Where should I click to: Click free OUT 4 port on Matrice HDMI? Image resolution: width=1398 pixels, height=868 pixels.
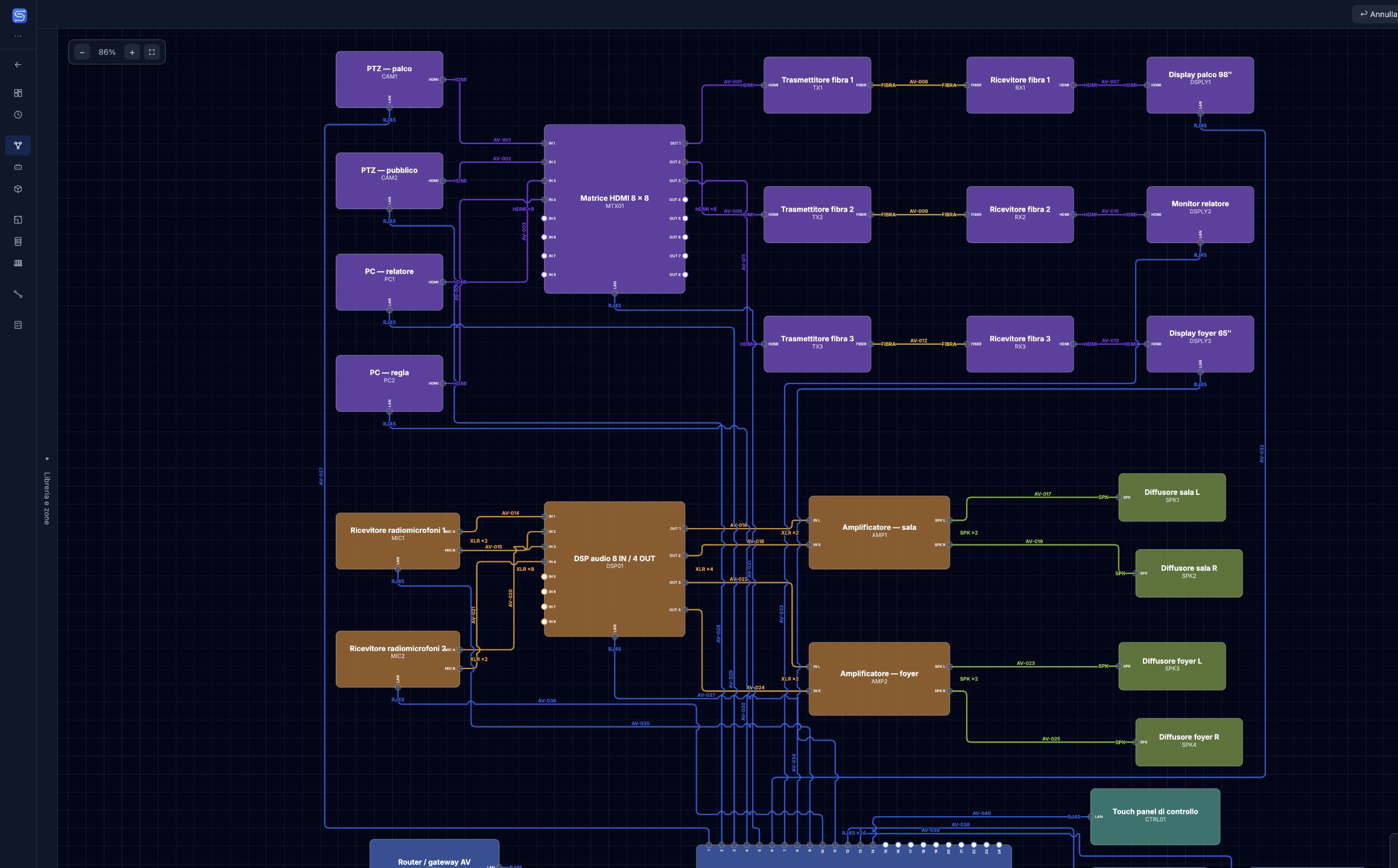[685, 200]
